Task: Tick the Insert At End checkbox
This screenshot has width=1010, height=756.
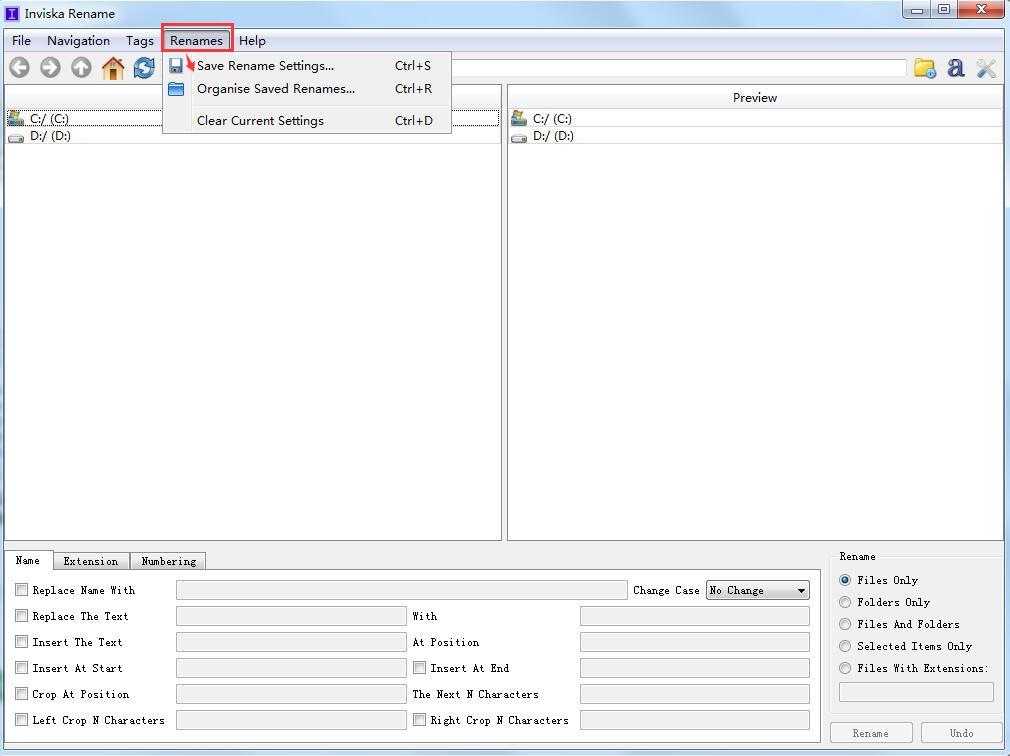Action: click(x=419, y=668)
